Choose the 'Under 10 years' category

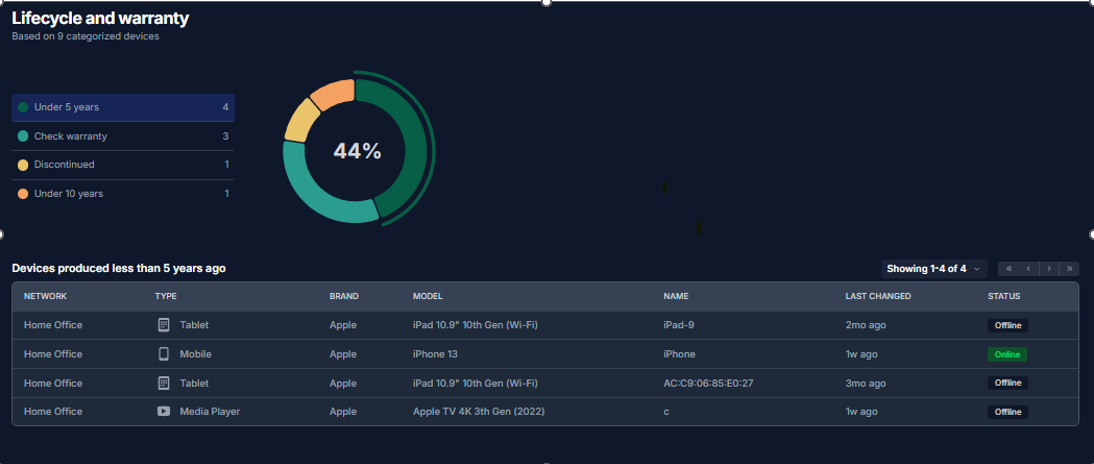[x=123, y=193]
